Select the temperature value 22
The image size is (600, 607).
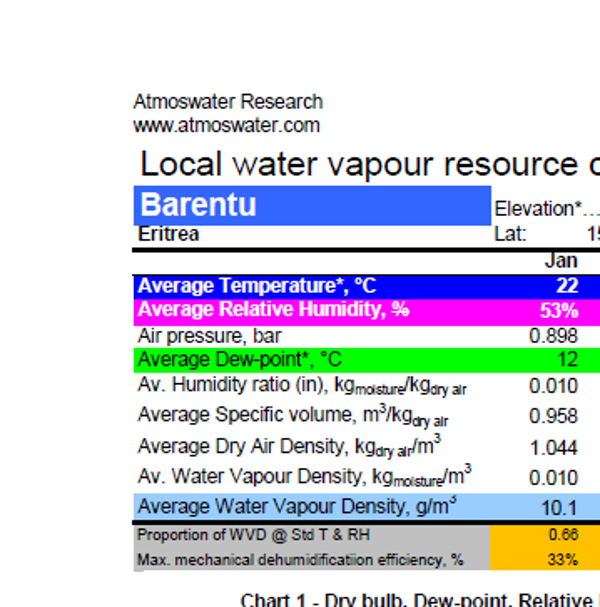[566, 286]
